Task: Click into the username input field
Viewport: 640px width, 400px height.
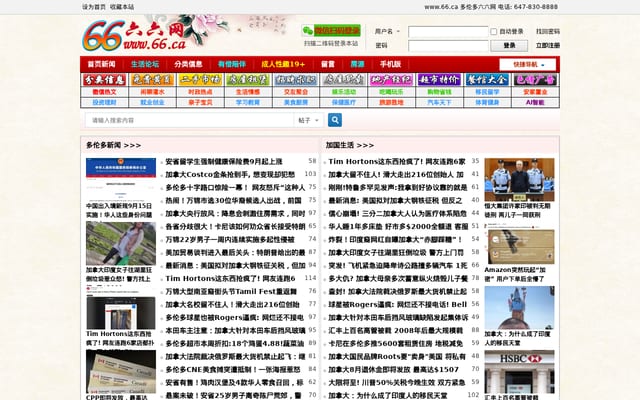Action: (x=448, y=31)
